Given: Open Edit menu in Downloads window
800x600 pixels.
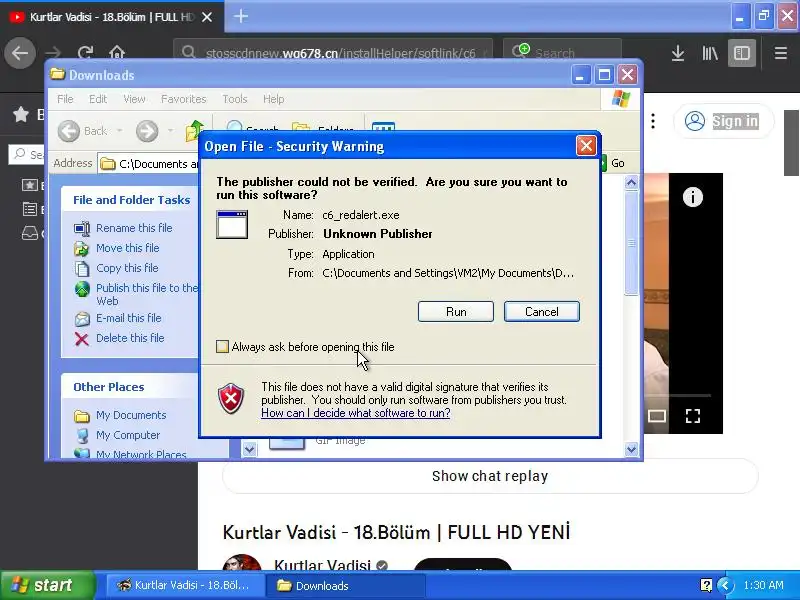Looking at the screenshot, I should point(97,99).
